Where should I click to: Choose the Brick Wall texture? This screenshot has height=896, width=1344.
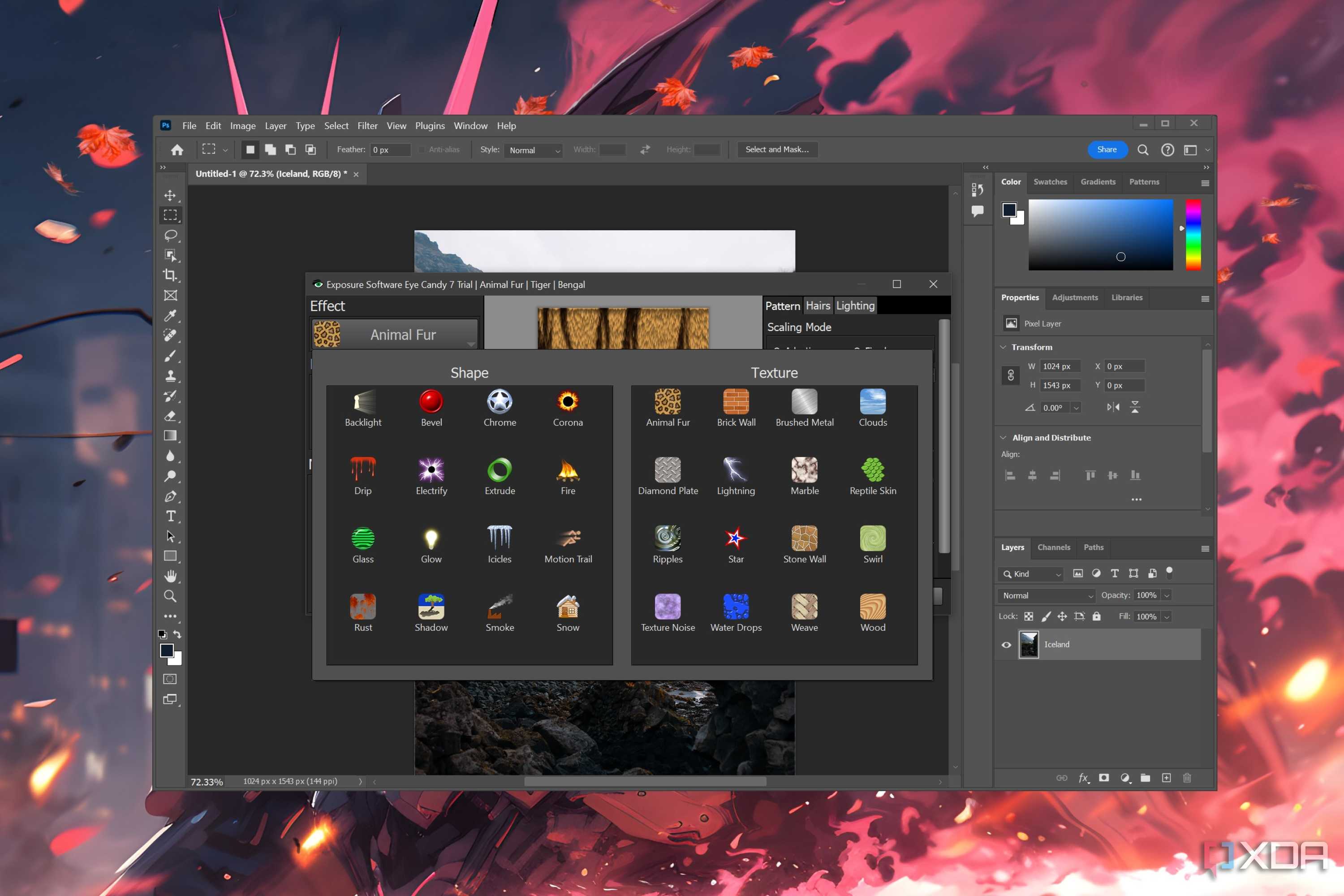tap(736, 402)
